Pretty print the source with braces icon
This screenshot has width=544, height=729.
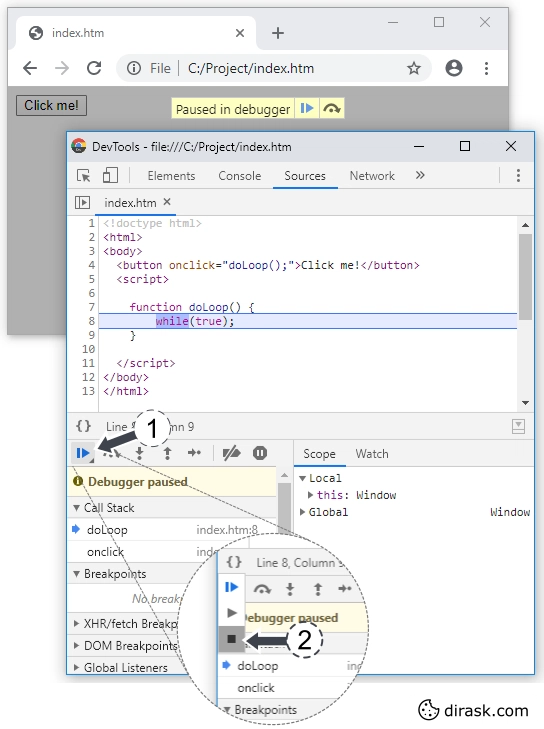(x=84, y=426)
